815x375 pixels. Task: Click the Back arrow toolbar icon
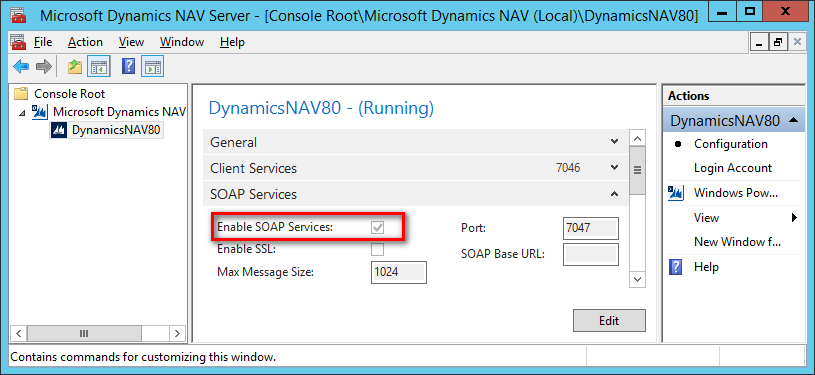(x=21, y=67)
